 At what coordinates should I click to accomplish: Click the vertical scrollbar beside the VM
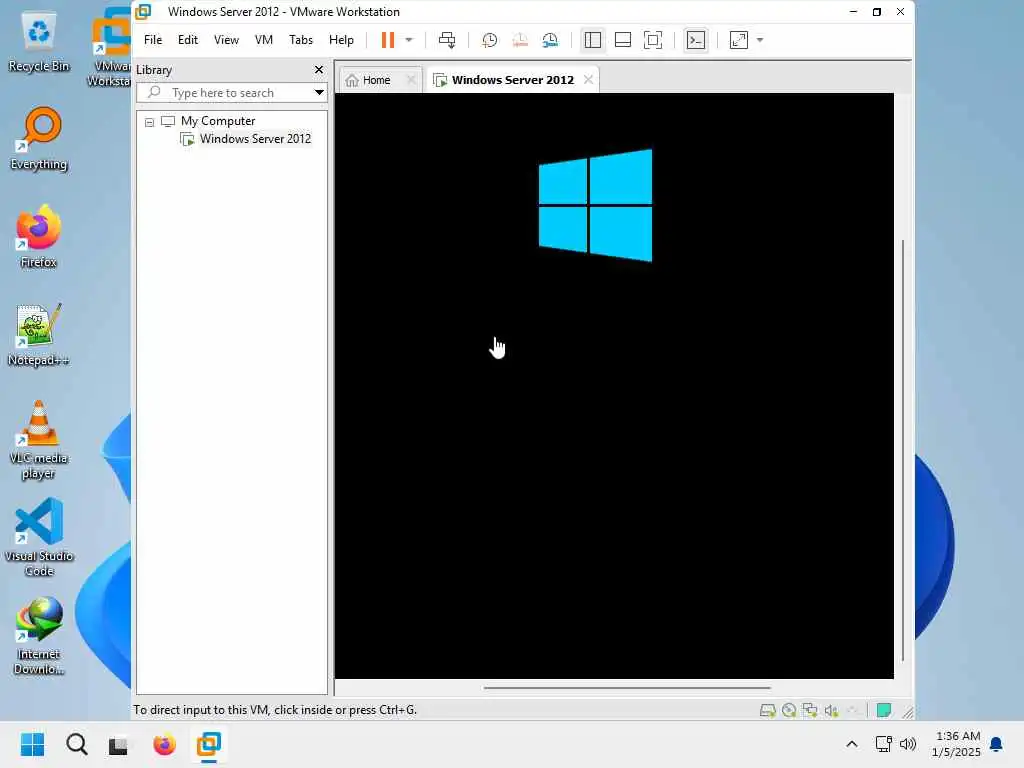point(903,451)
